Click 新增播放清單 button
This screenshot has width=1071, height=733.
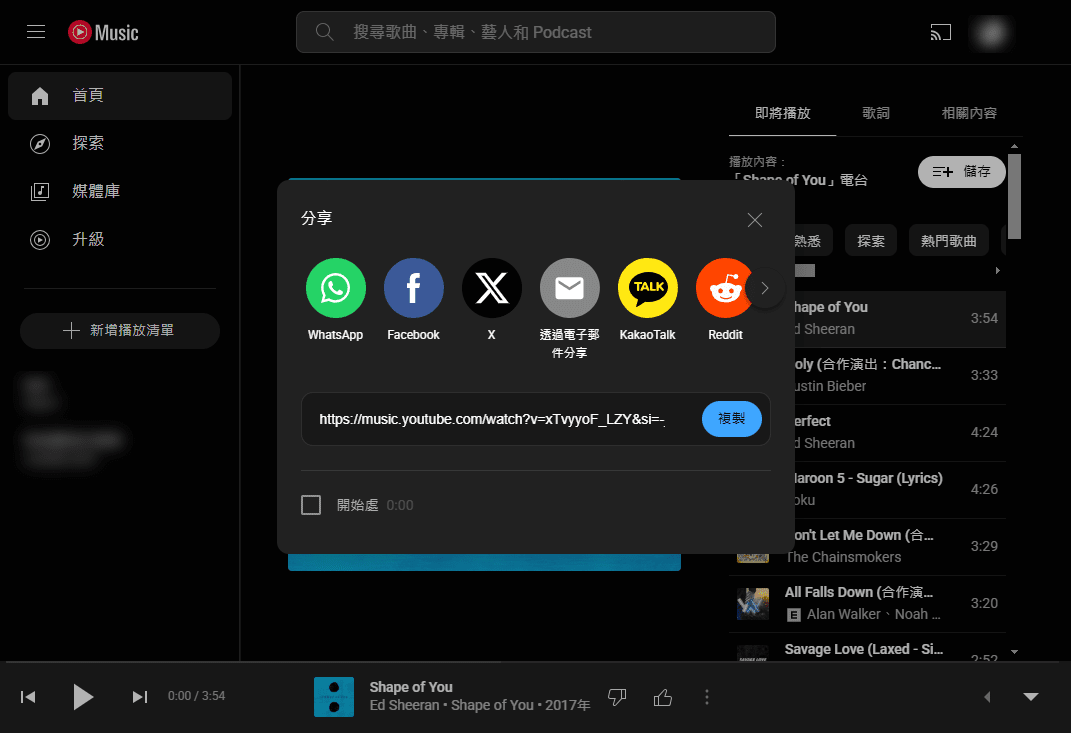[120, 331]
